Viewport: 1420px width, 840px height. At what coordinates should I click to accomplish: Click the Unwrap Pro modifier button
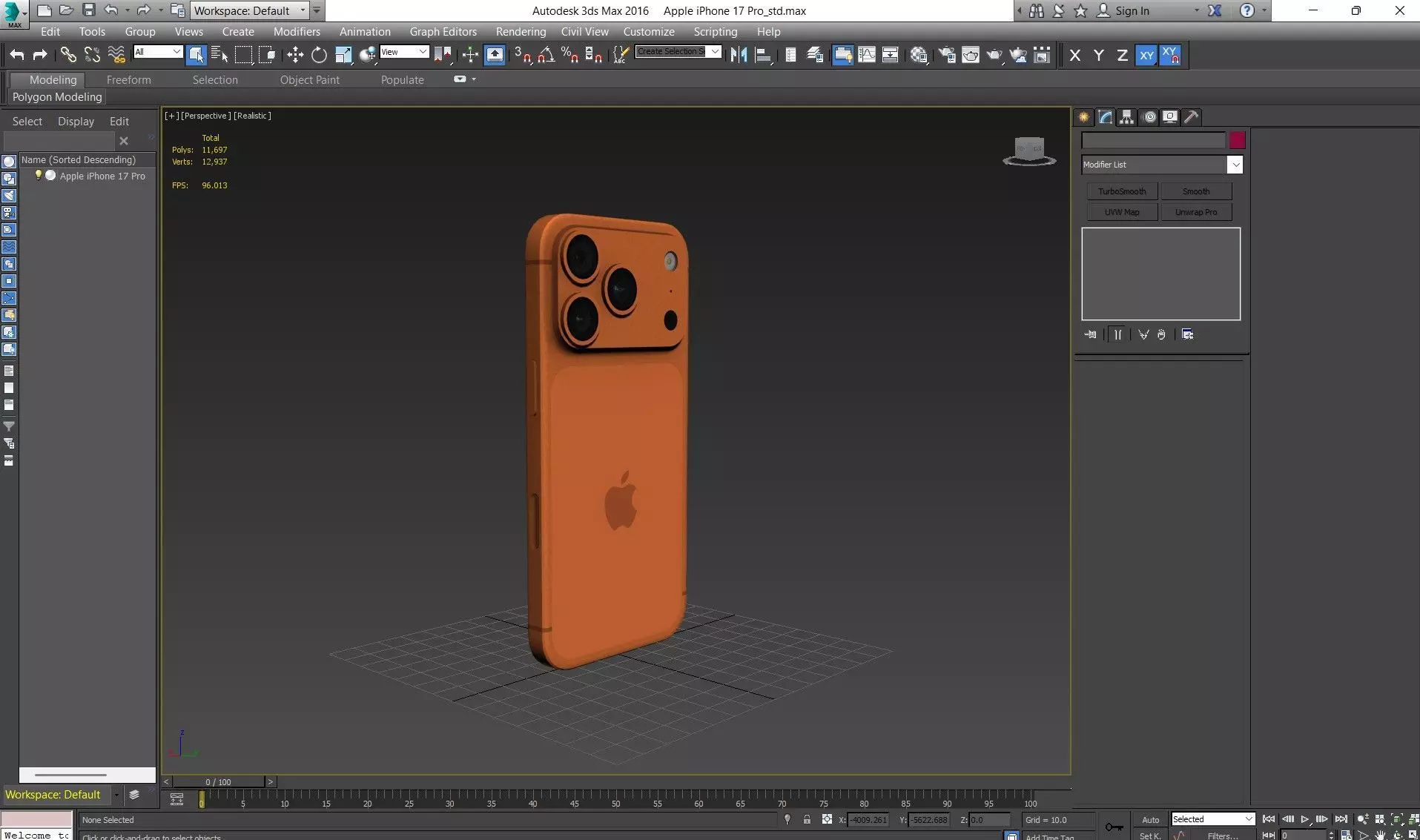coord(1196,212)
